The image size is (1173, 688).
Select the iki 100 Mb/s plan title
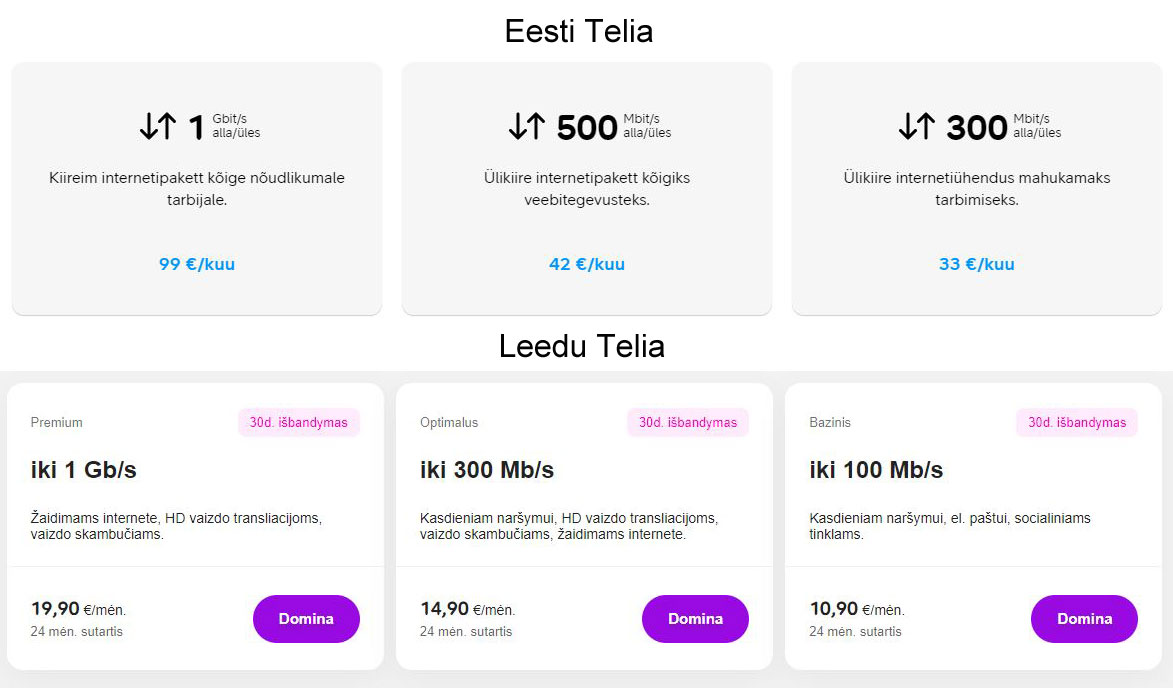[876, 470]
